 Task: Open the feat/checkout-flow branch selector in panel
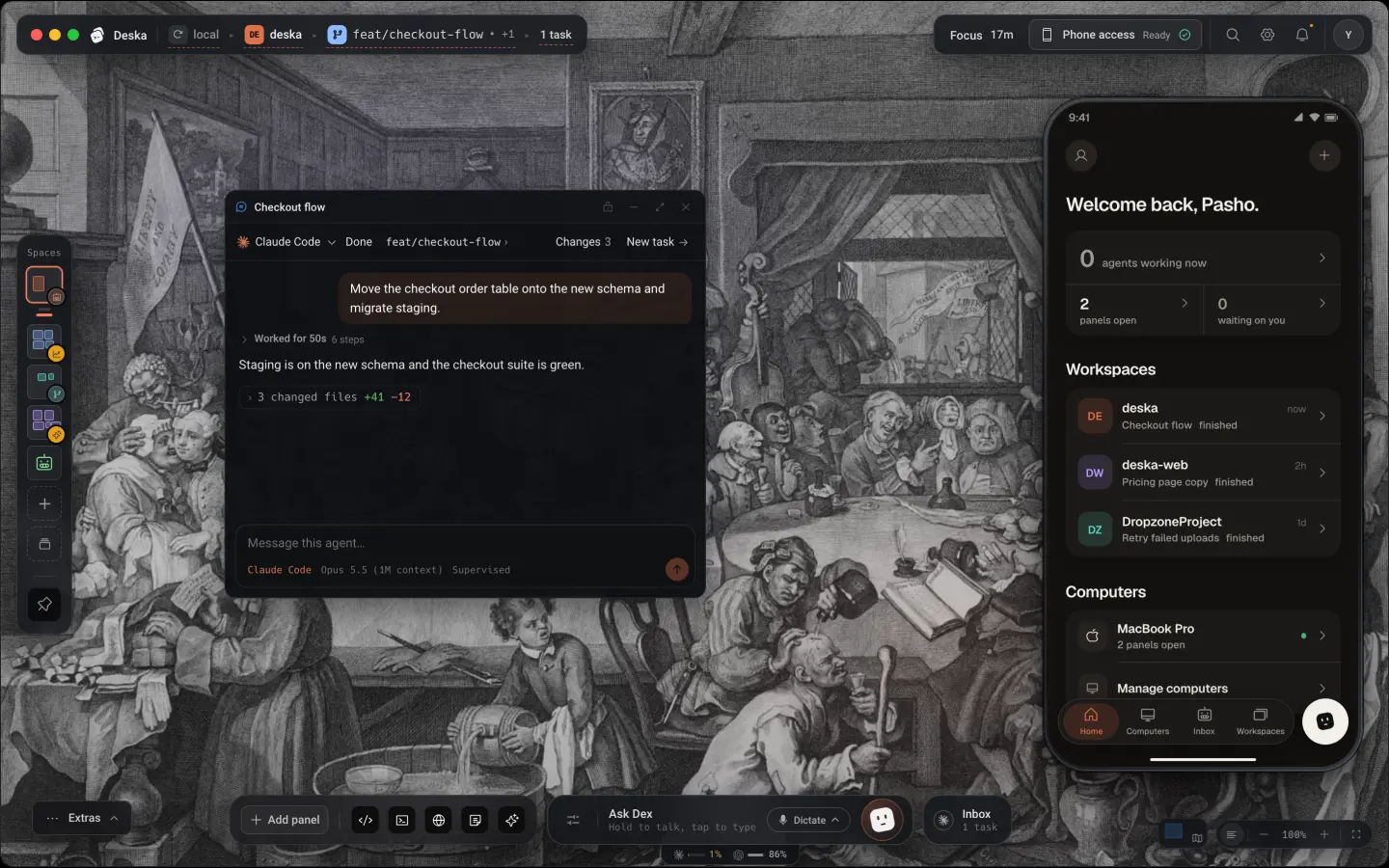pyautogui.click(x=447, y=242)
